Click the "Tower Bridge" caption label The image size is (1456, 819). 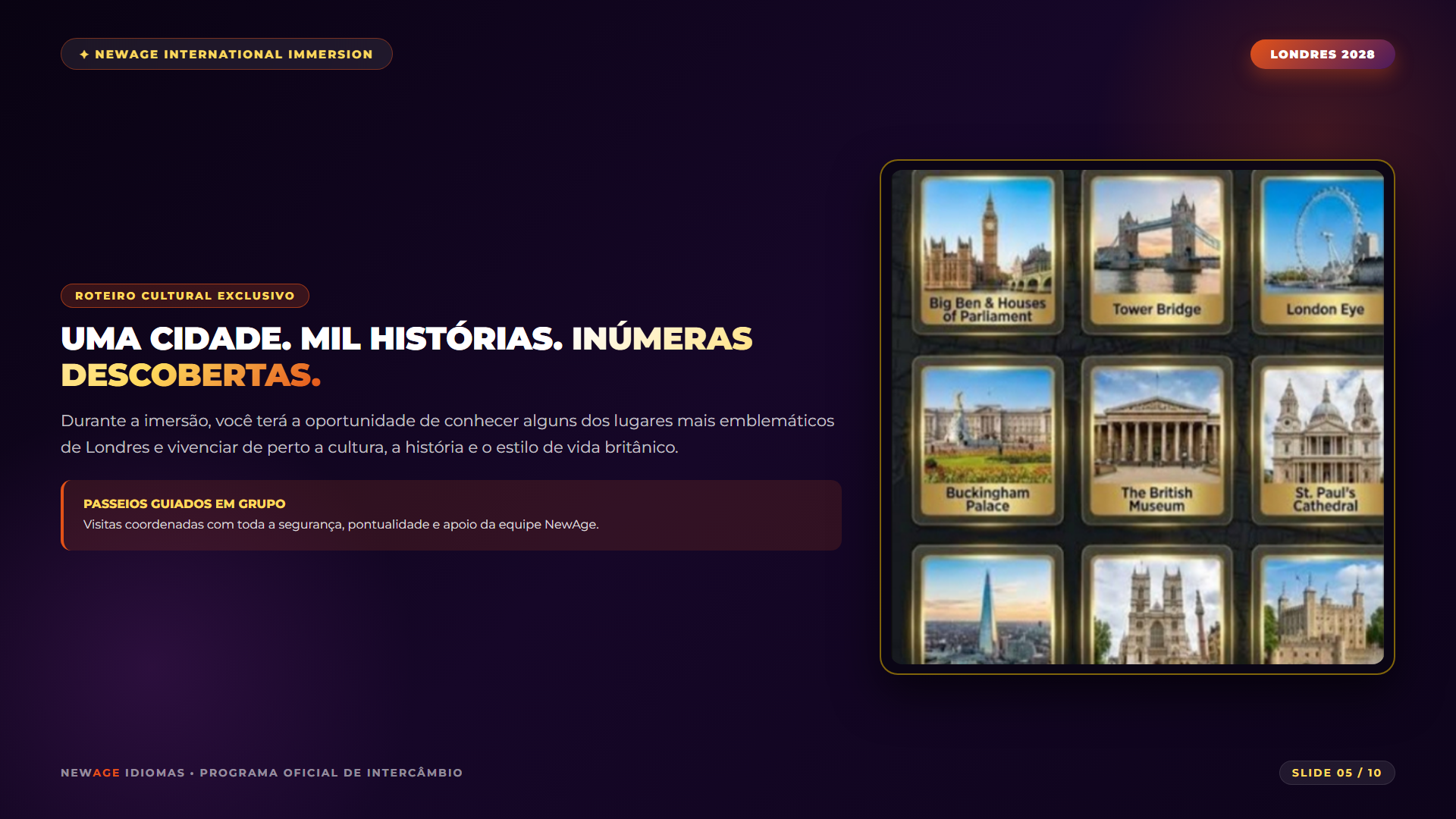1156,309
